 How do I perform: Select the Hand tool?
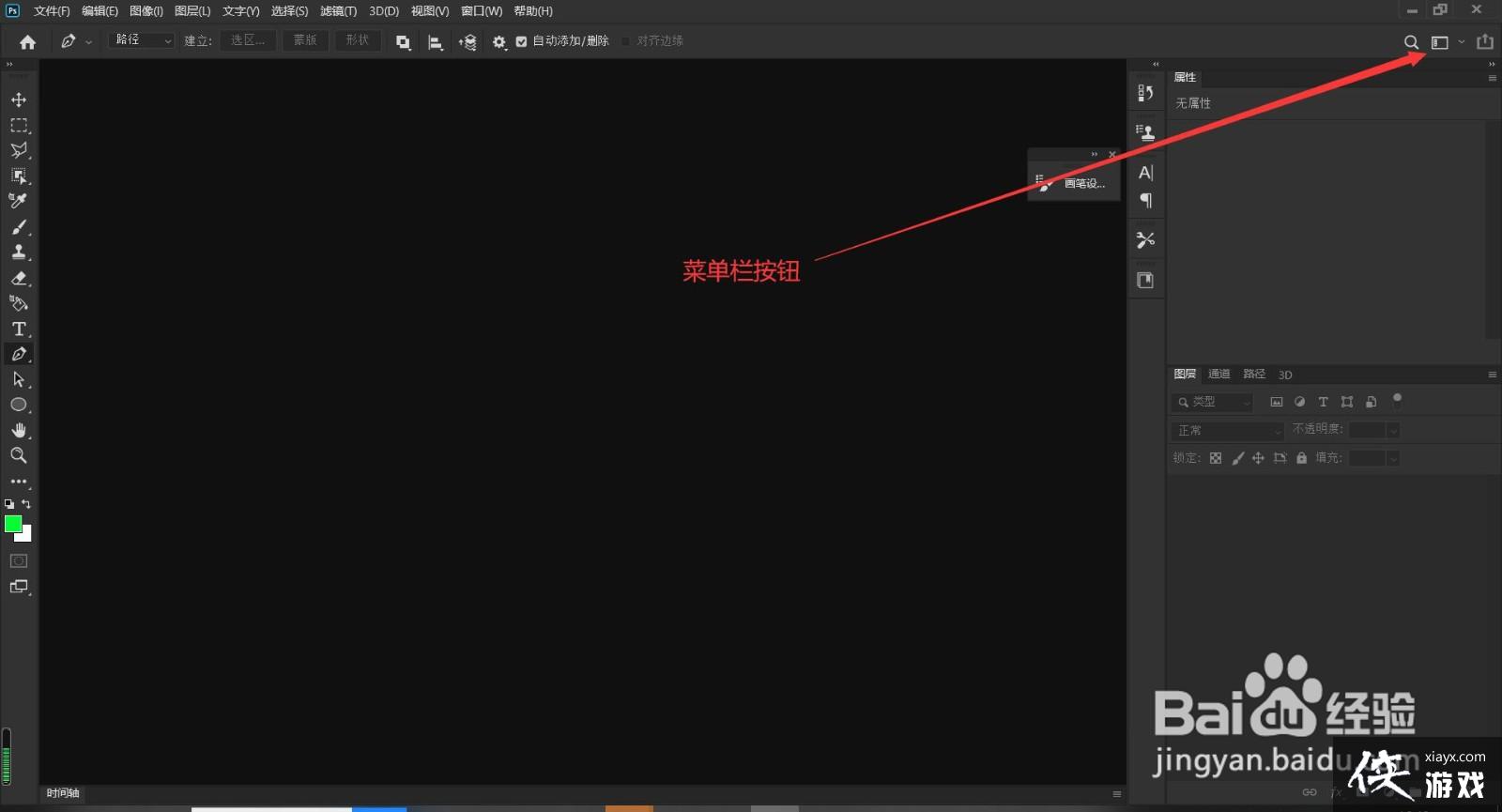click(19, 430)
